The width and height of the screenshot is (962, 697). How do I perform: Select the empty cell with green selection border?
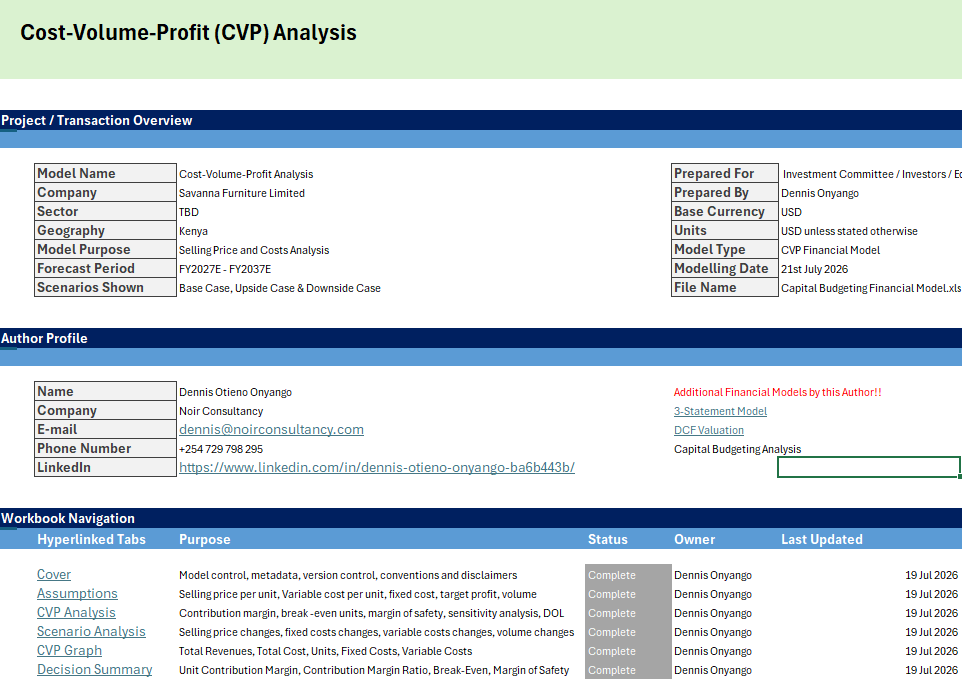[869, 467]
